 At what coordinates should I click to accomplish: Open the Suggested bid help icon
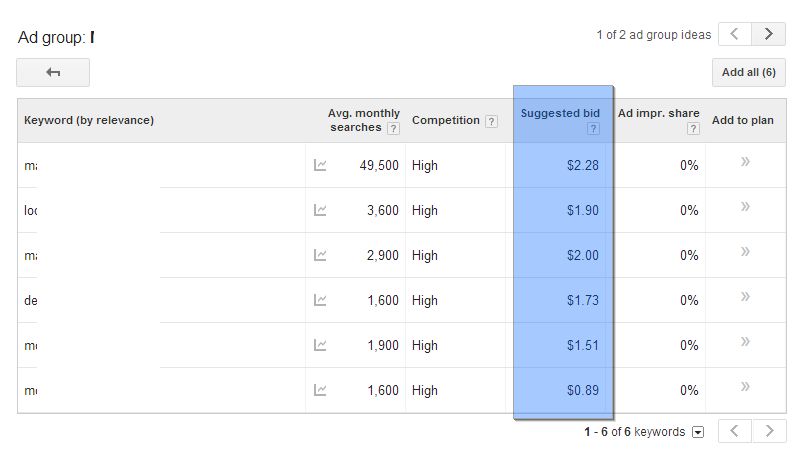click(x=593, y=128)
